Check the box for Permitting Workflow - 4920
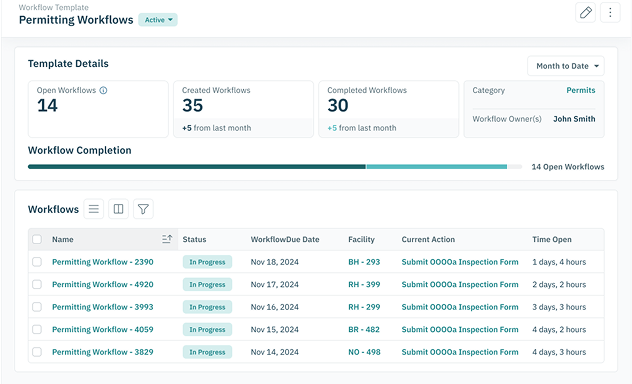This screenshot has height=384, width=632. [37, 284]
